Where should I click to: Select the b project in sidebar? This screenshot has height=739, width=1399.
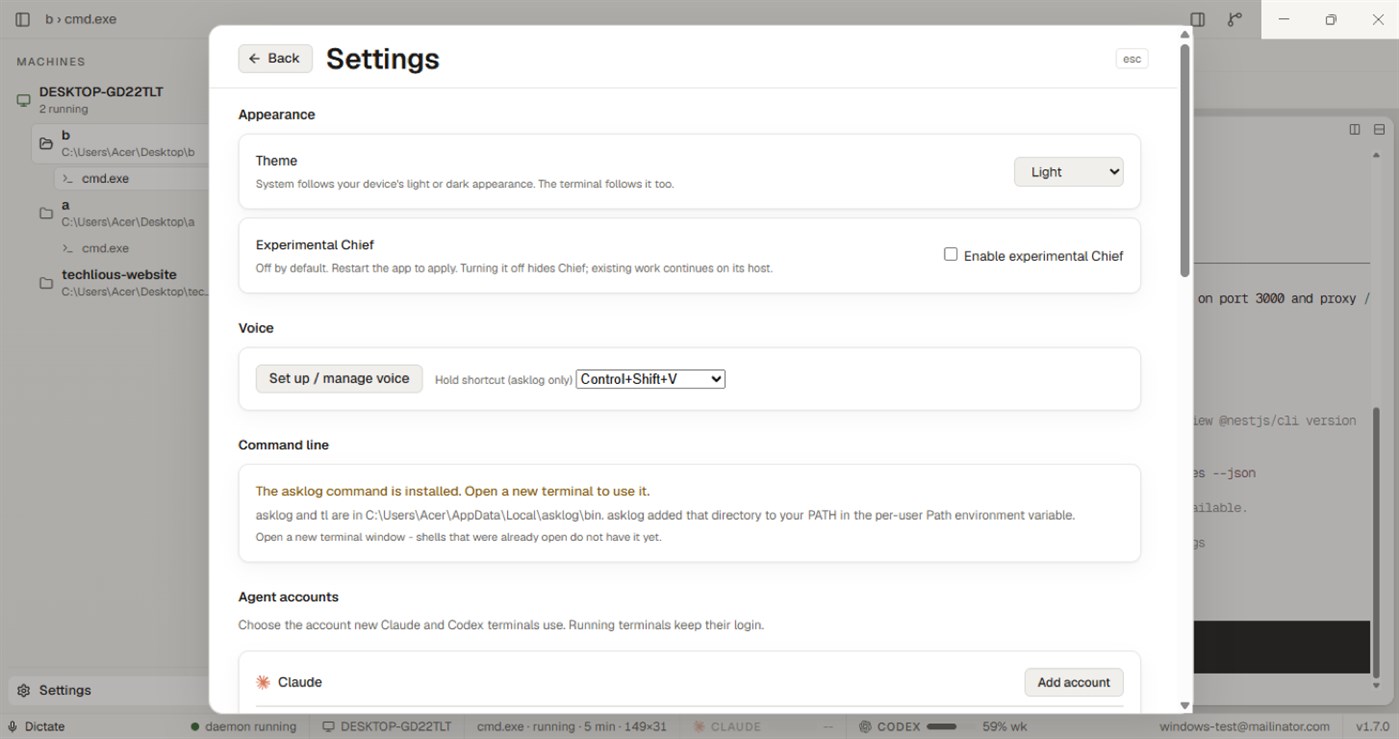click(120, 143)
